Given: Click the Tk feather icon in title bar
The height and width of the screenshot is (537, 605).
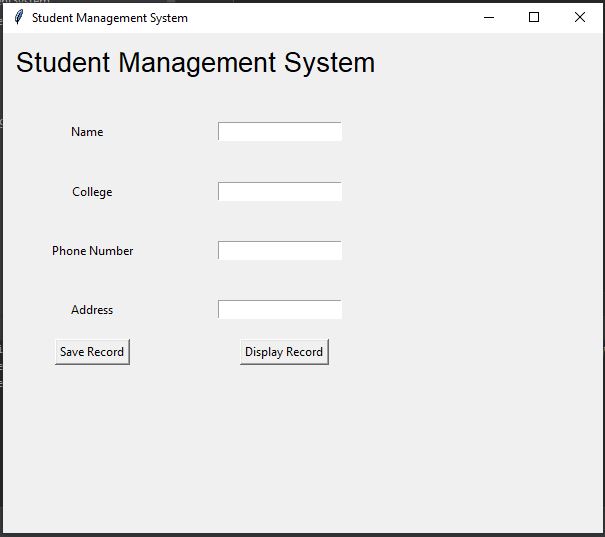Looking at the screenshot, I should coord(19,17).
